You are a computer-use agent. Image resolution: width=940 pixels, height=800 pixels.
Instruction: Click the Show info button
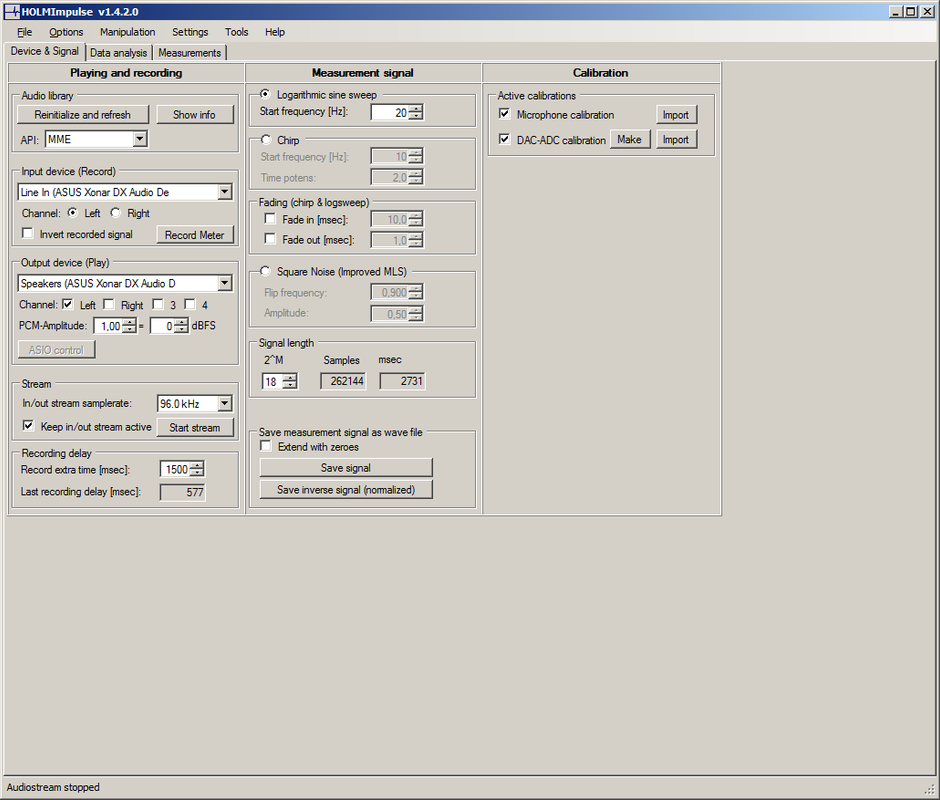(x=194, y=115)
